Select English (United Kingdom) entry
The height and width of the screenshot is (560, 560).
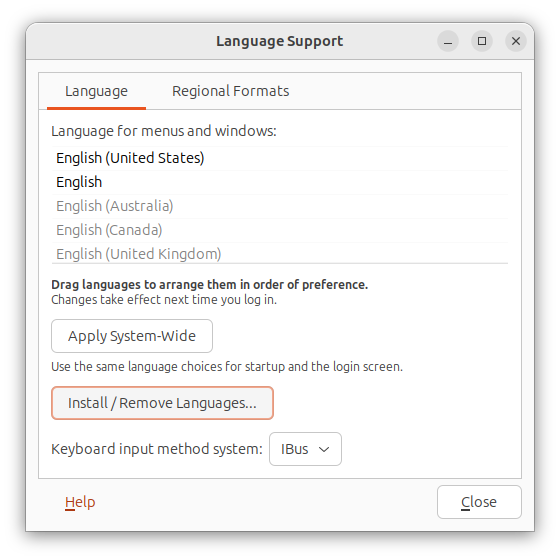click(280, 253)
